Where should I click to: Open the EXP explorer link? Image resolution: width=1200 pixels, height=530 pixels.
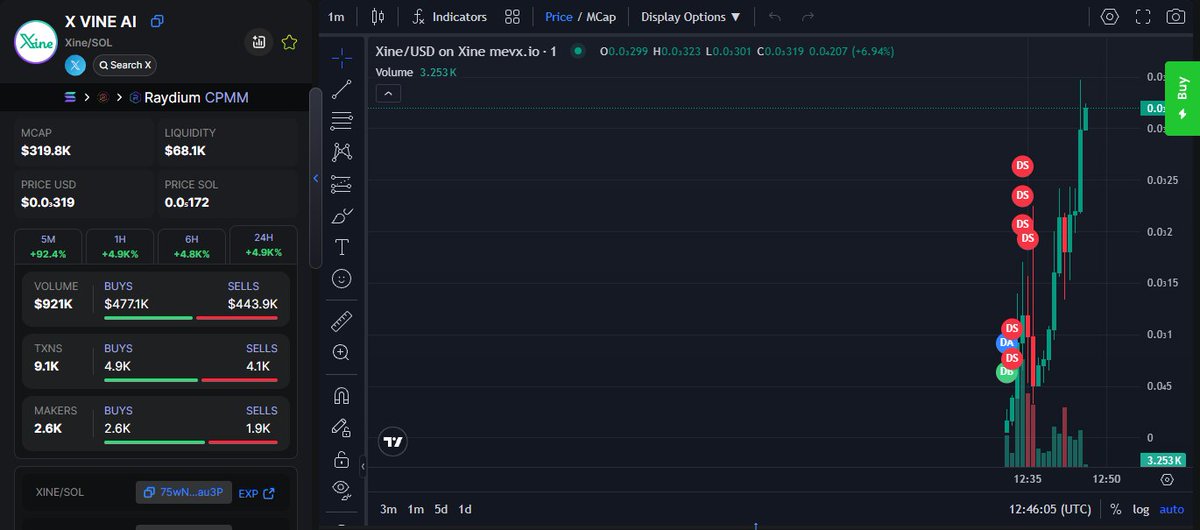(x=256, y=493)
